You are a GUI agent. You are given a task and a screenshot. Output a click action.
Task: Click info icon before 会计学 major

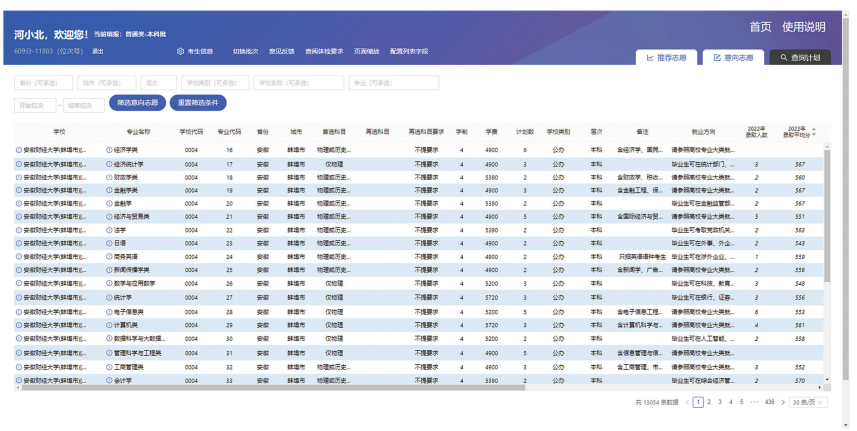click(109, 381)
